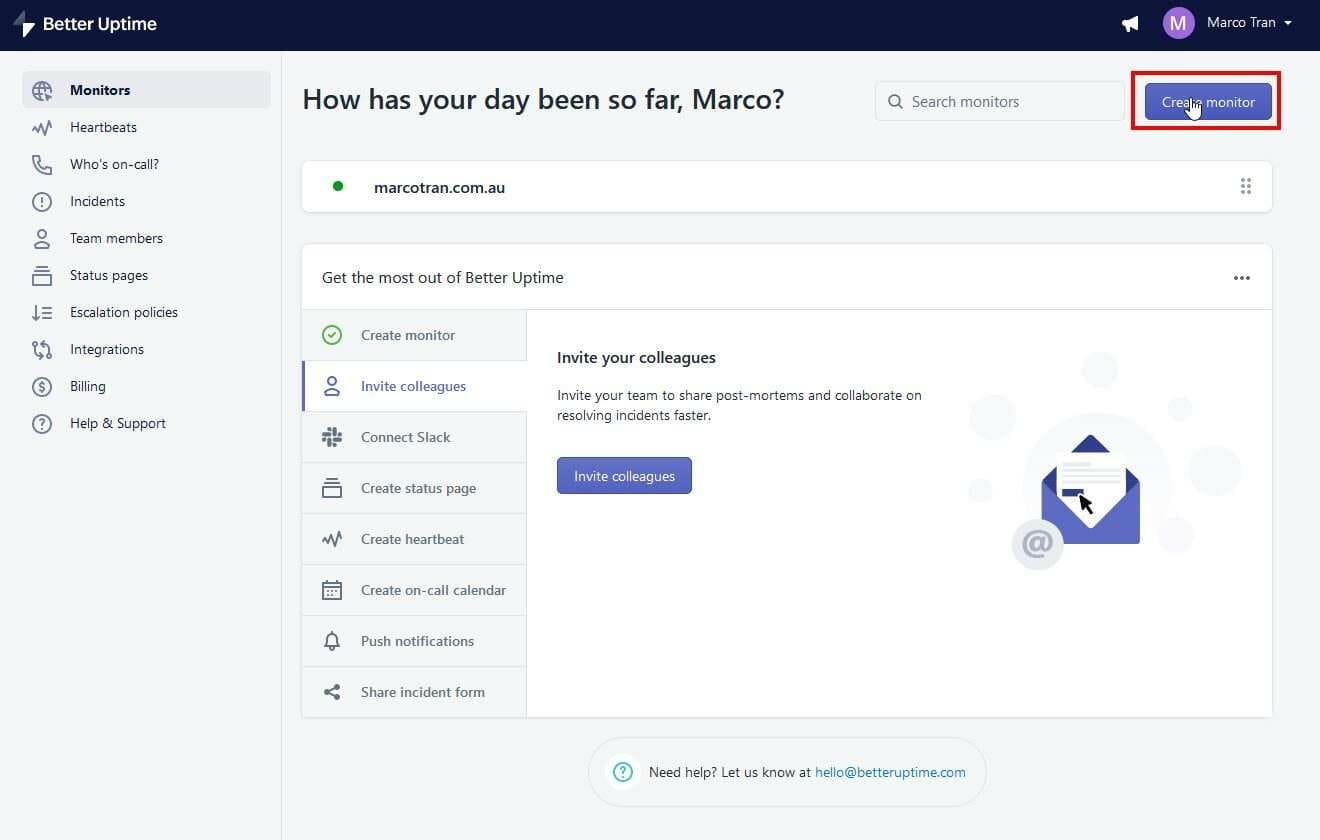Switch to the Connect Slack step
The width and height of the screenshot is (1320, 840).
[x=405, y=437]
